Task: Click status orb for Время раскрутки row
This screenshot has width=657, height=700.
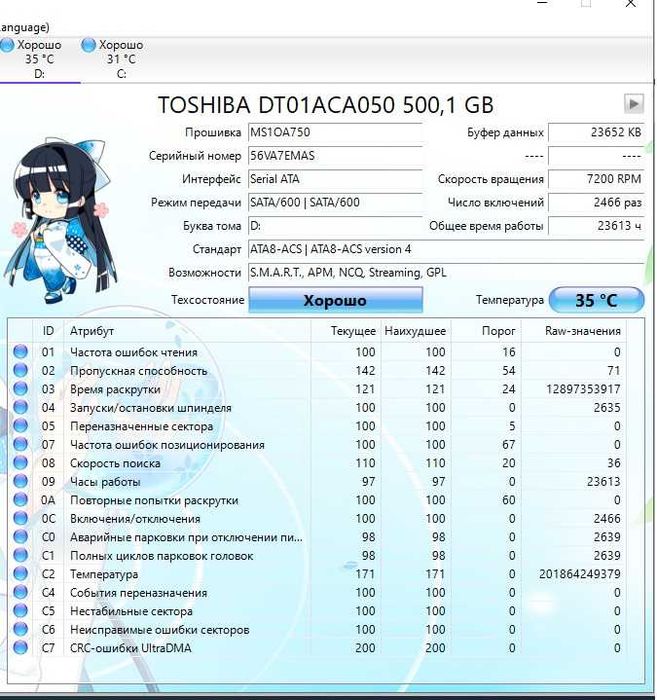Action: (x=20, y=389)
